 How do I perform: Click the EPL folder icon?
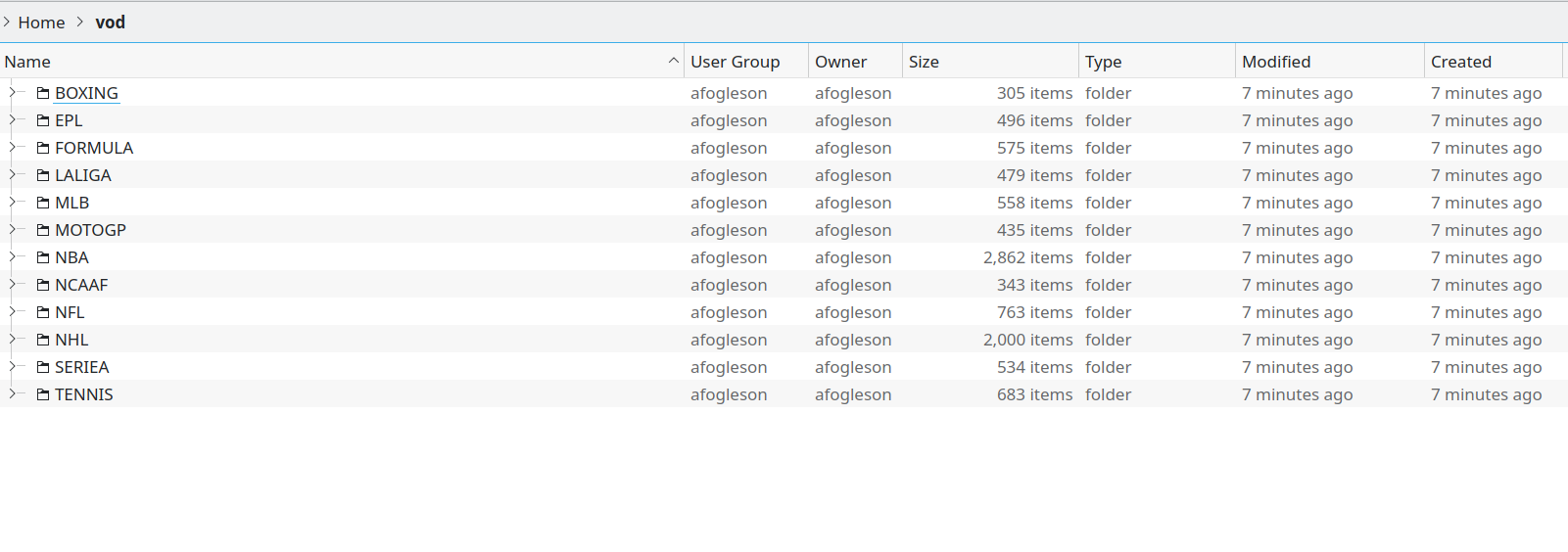click(43, 120)
